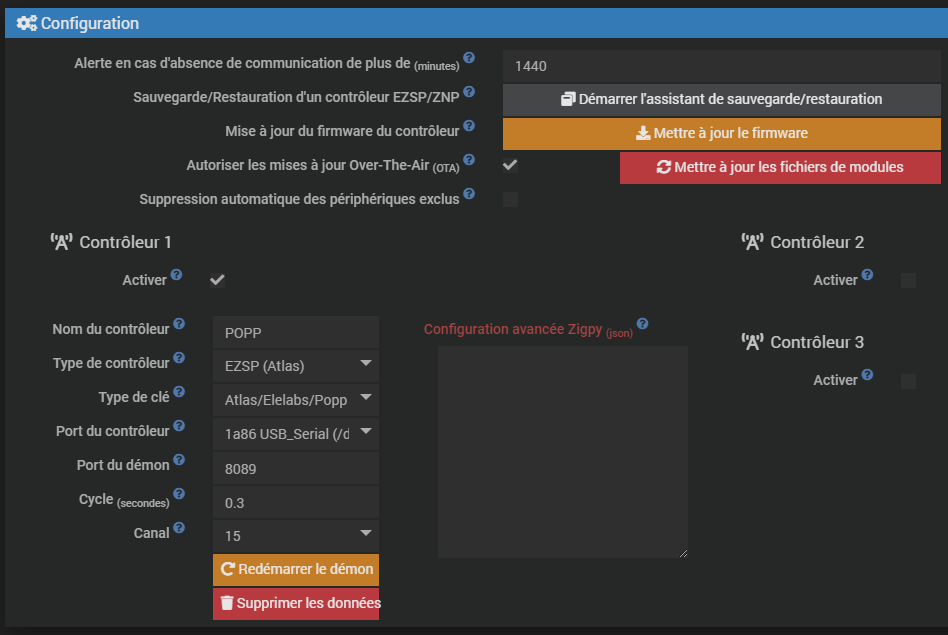This screenshot has height=635, width=948.
Task: Expand the Canal dropdown showing 15
Action: (296, 535)
